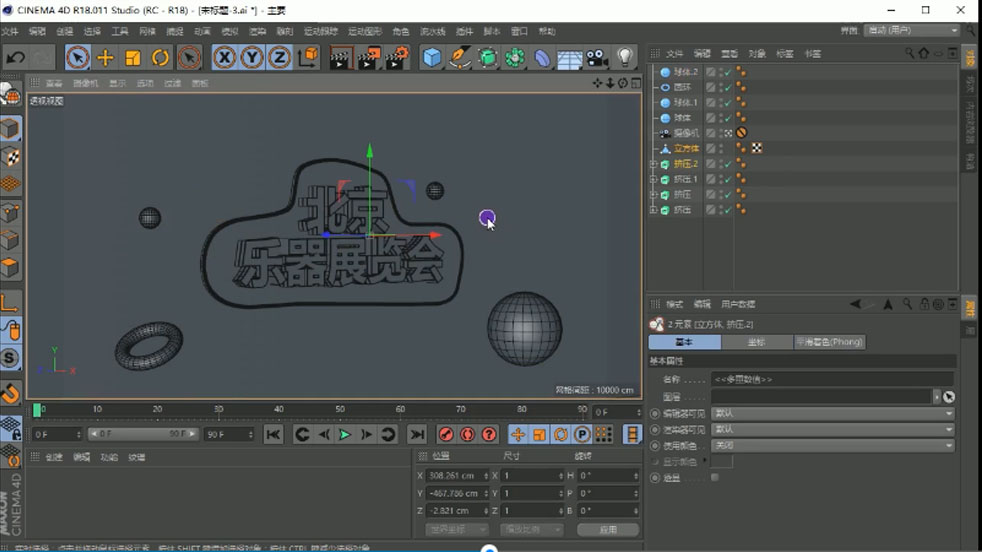The image size is (982, 552).
Task: Click the 应用 button
Action: tap(607, 529)
